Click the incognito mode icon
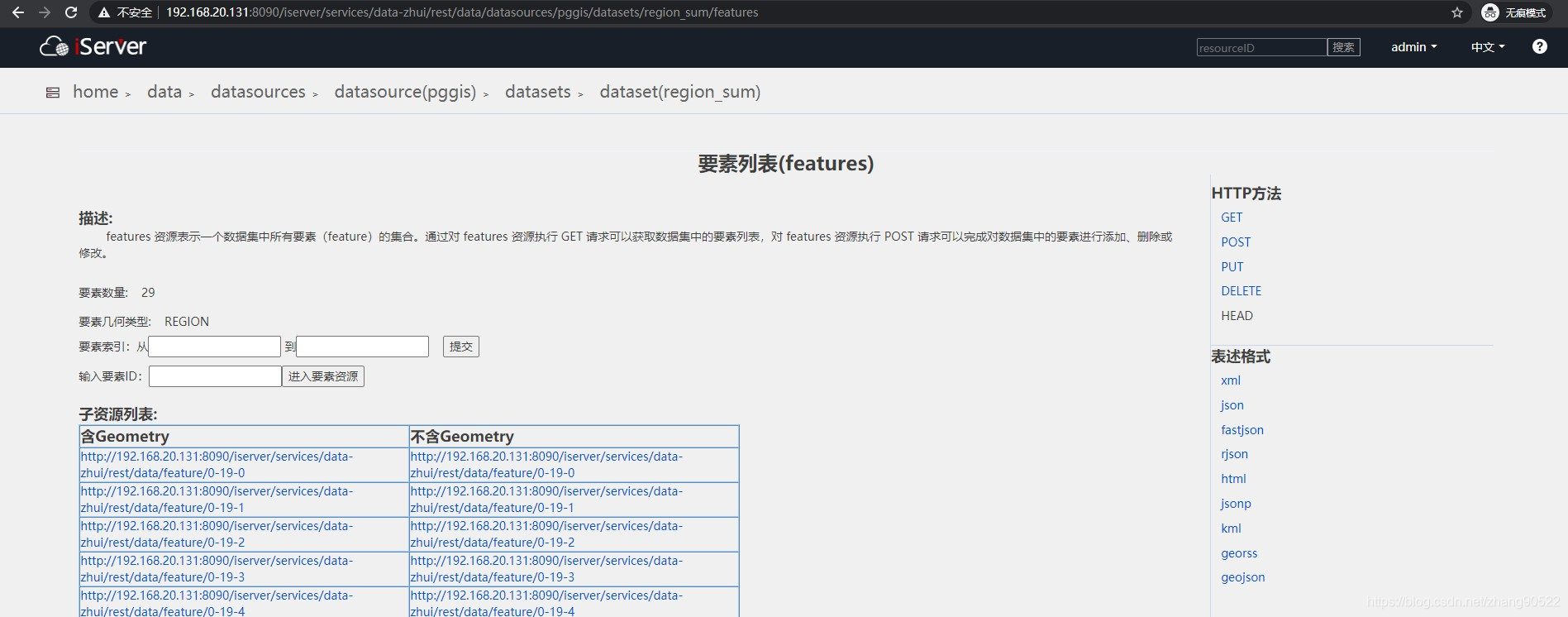 click(1490, 12)
